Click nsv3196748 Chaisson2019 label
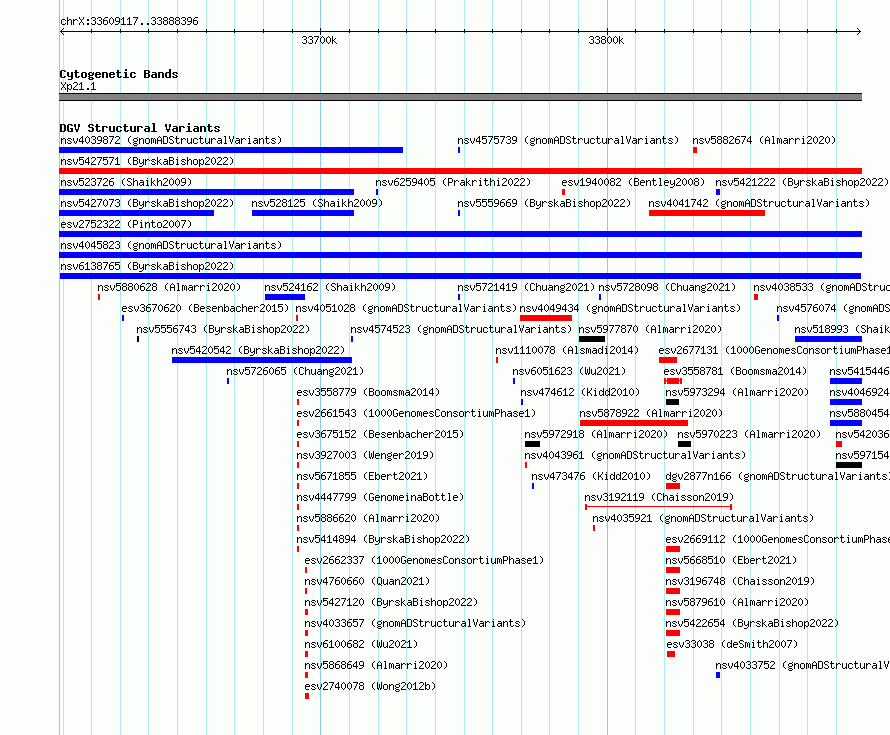Screen dimensions: 890x735 tap(740, 581)
